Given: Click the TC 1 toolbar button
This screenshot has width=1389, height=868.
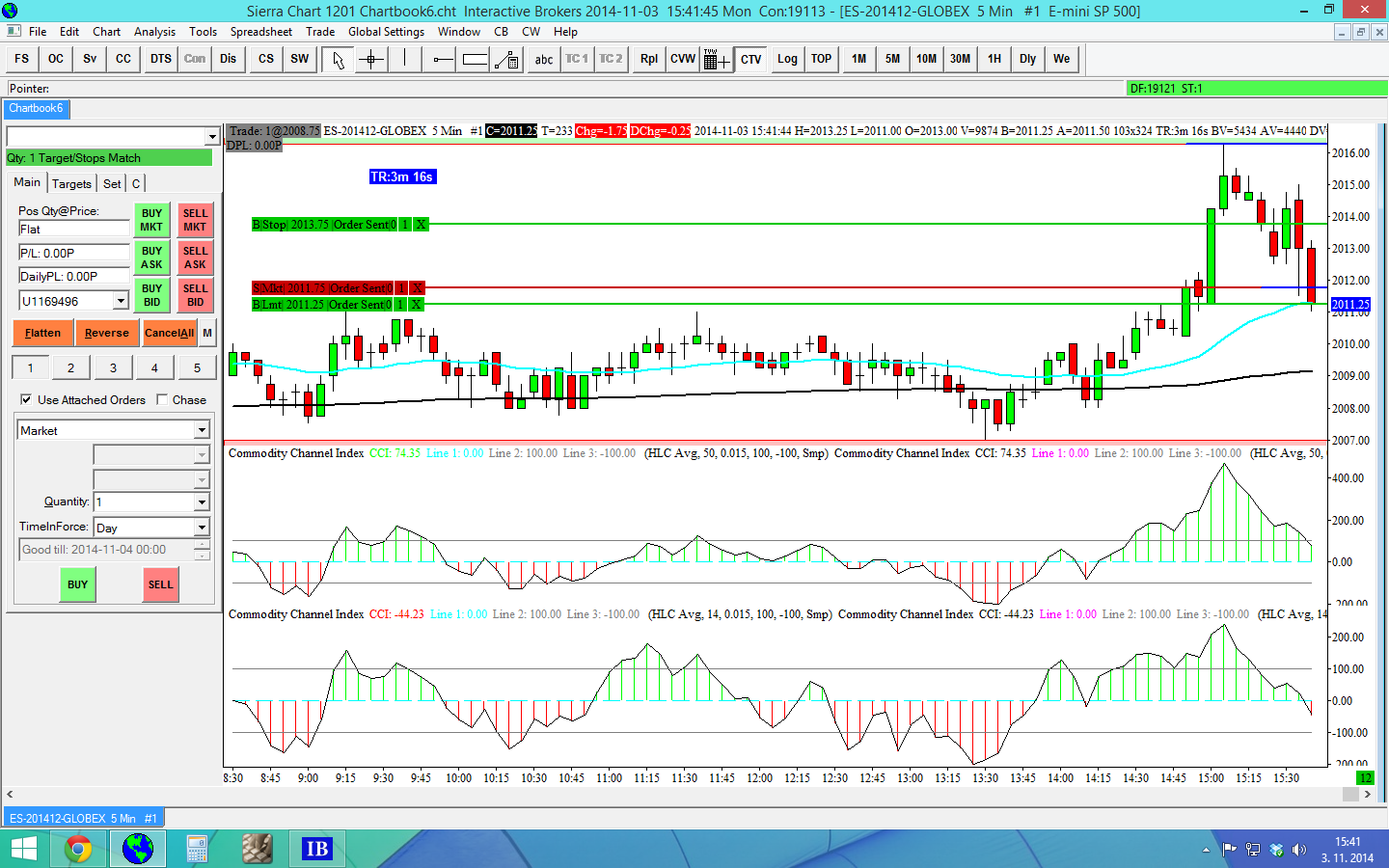Looking at the screenshot, I should coord(577,59).
